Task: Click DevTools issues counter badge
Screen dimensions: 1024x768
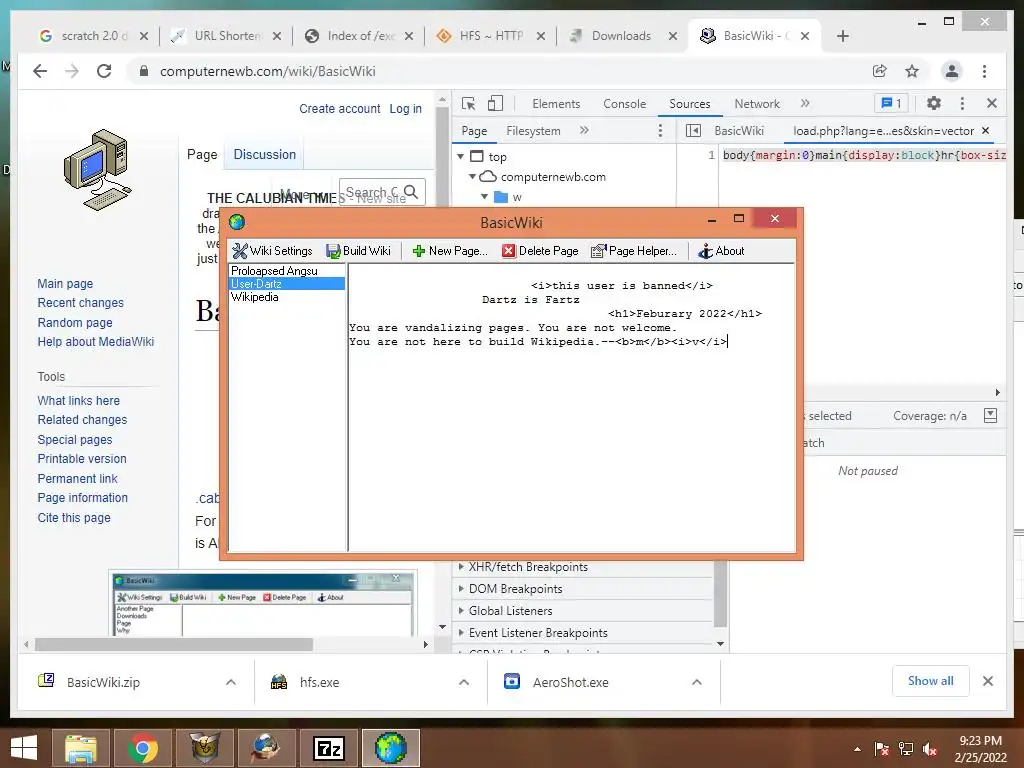Action: click(891, 103)
